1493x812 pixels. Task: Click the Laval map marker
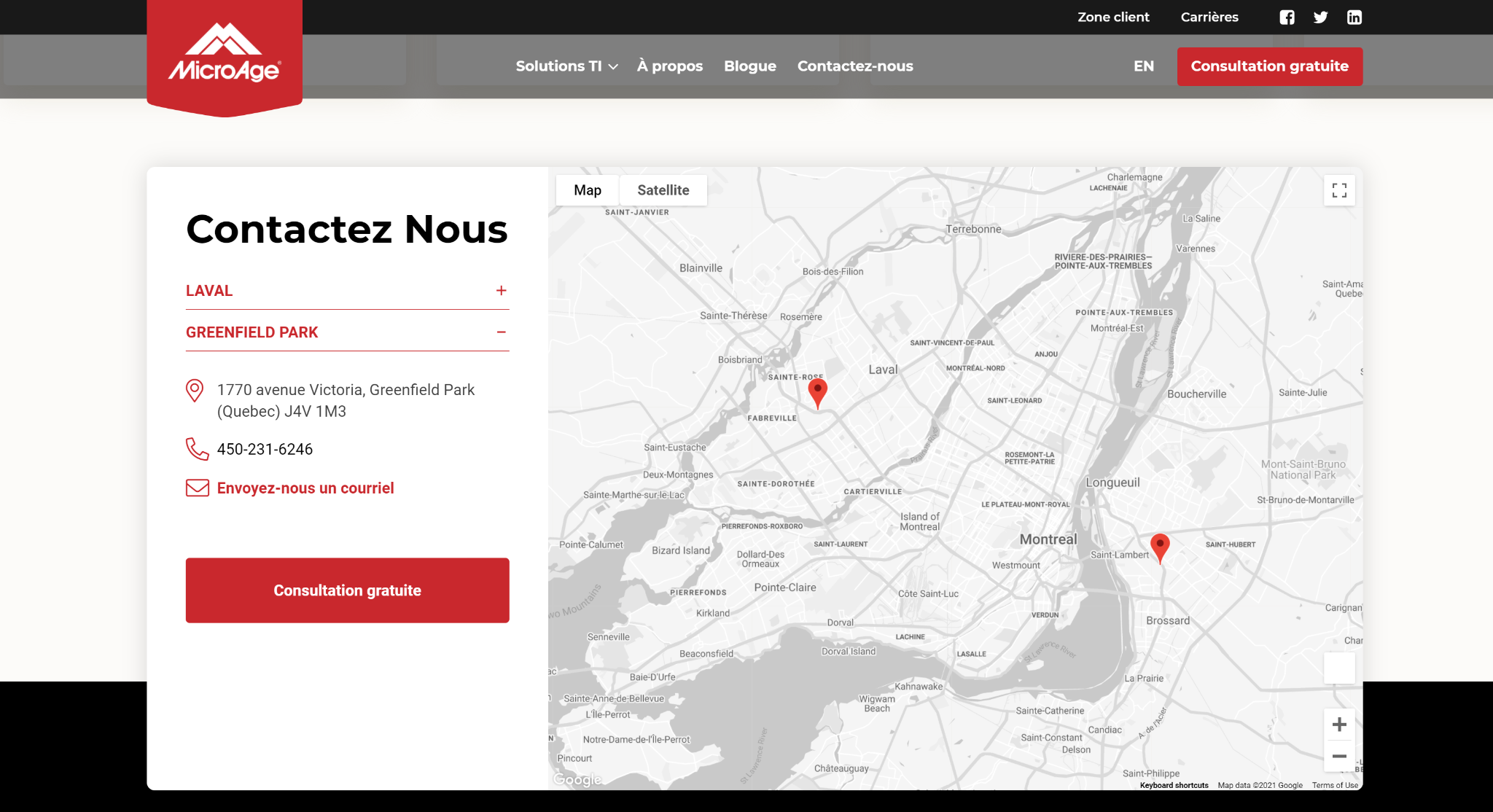pyautogui.click(x=818, y=391)
